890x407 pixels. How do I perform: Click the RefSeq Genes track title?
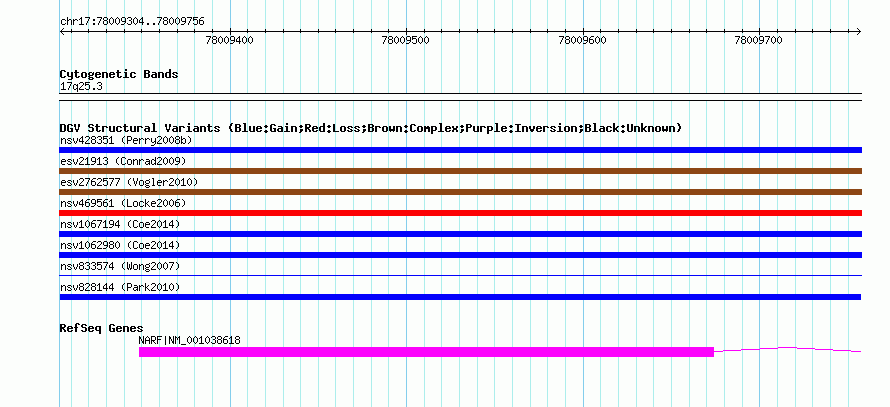[101, 328]
